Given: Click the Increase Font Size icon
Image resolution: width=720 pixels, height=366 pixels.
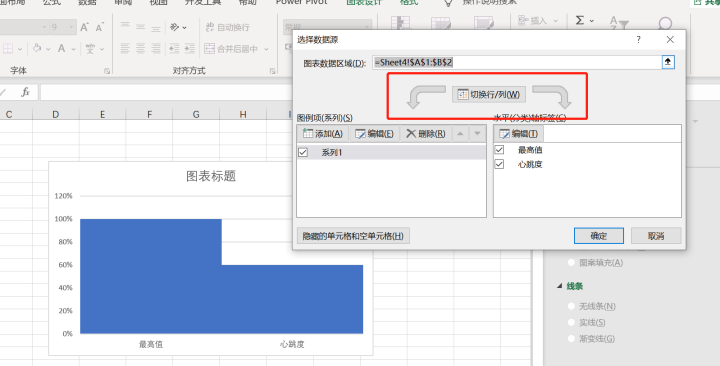Looking at the screenshot, I should point(84,27).
